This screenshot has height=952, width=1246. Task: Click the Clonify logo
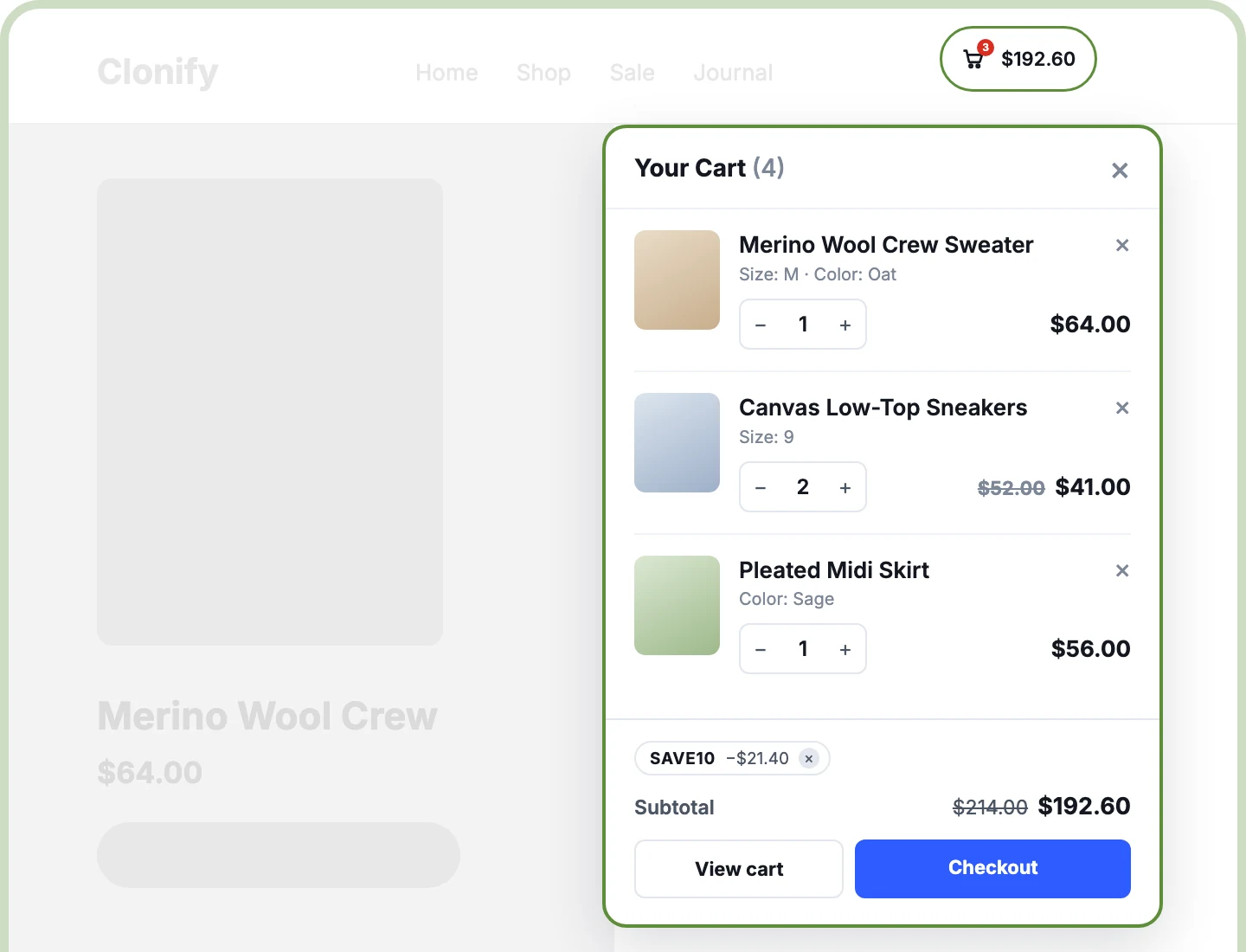point(157,72)
